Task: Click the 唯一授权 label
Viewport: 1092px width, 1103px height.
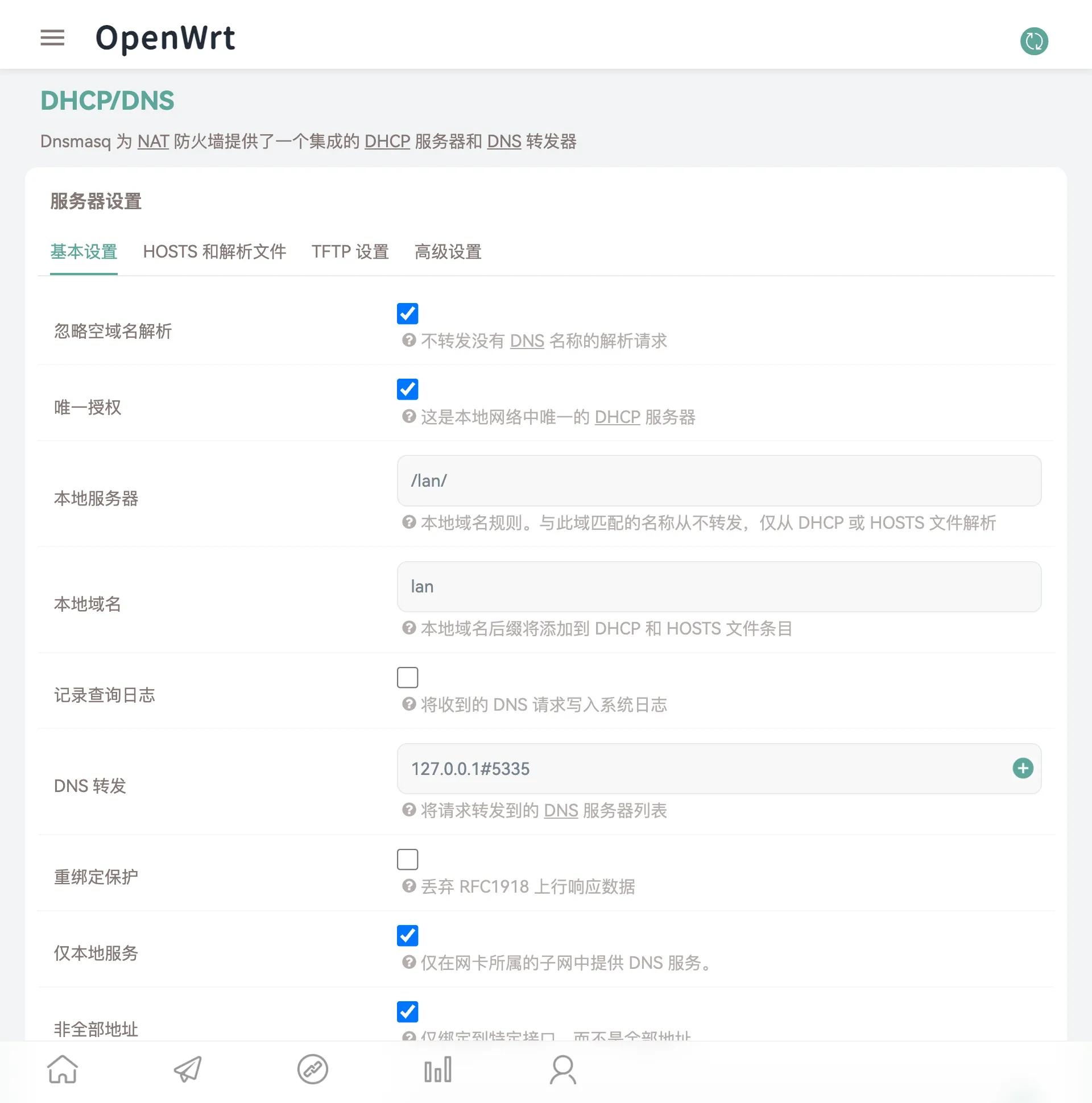Action: (88, 408)
